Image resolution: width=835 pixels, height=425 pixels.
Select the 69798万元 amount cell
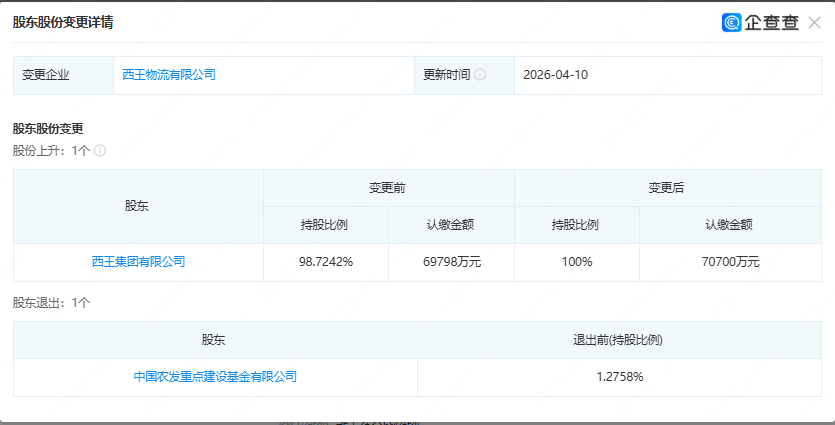451,262
